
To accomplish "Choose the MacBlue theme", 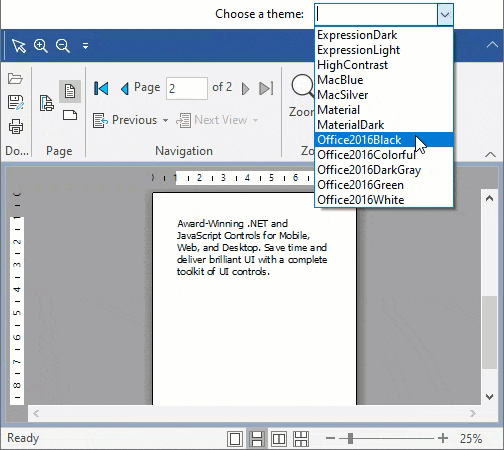I will (384, 80).
